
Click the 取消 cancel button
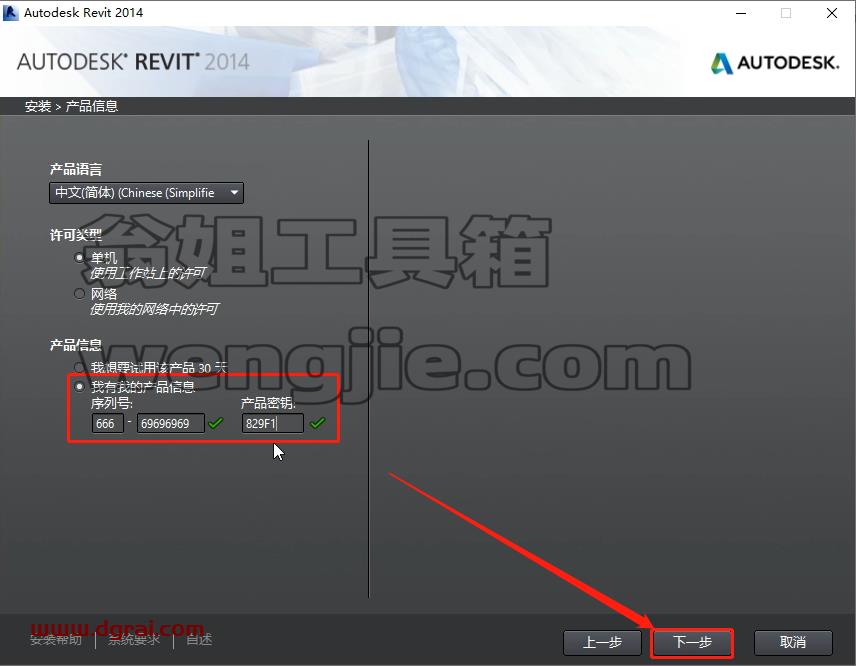click(x=793, y=643)
